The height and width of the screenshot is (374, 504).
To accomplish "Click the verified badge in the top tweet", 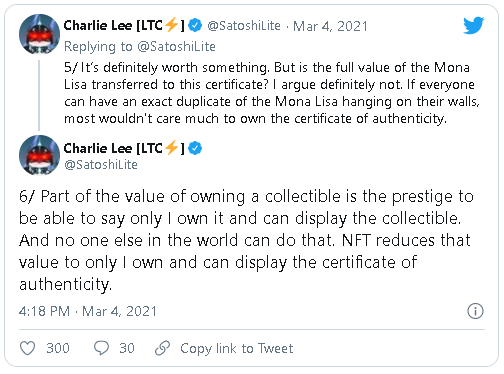I will (195, 25).
